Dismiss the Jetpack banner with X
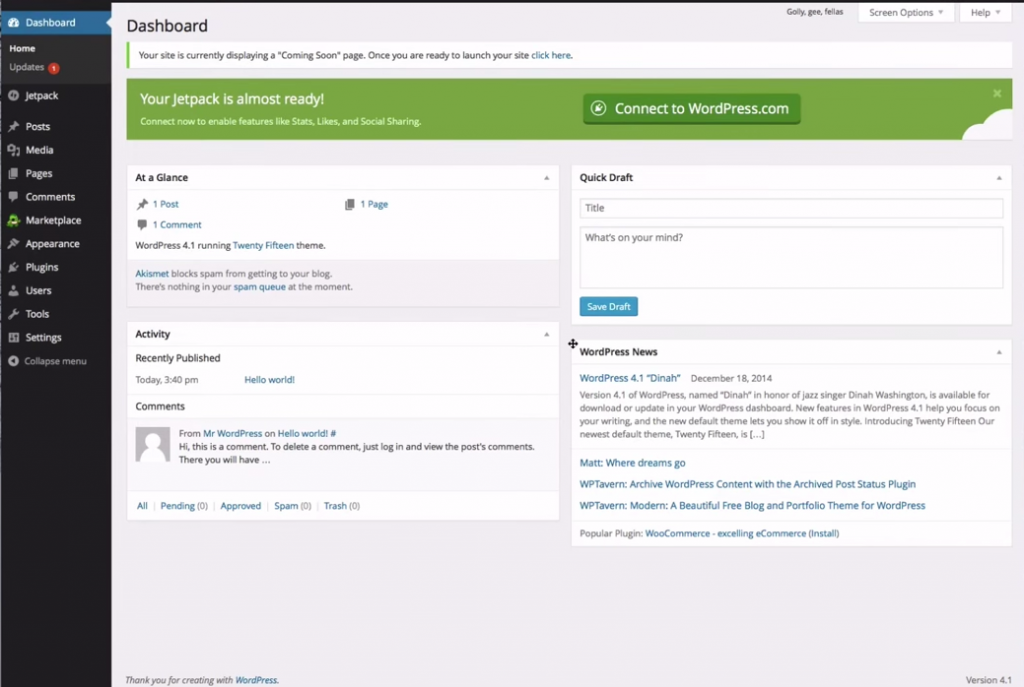 (x=997, y=93)
